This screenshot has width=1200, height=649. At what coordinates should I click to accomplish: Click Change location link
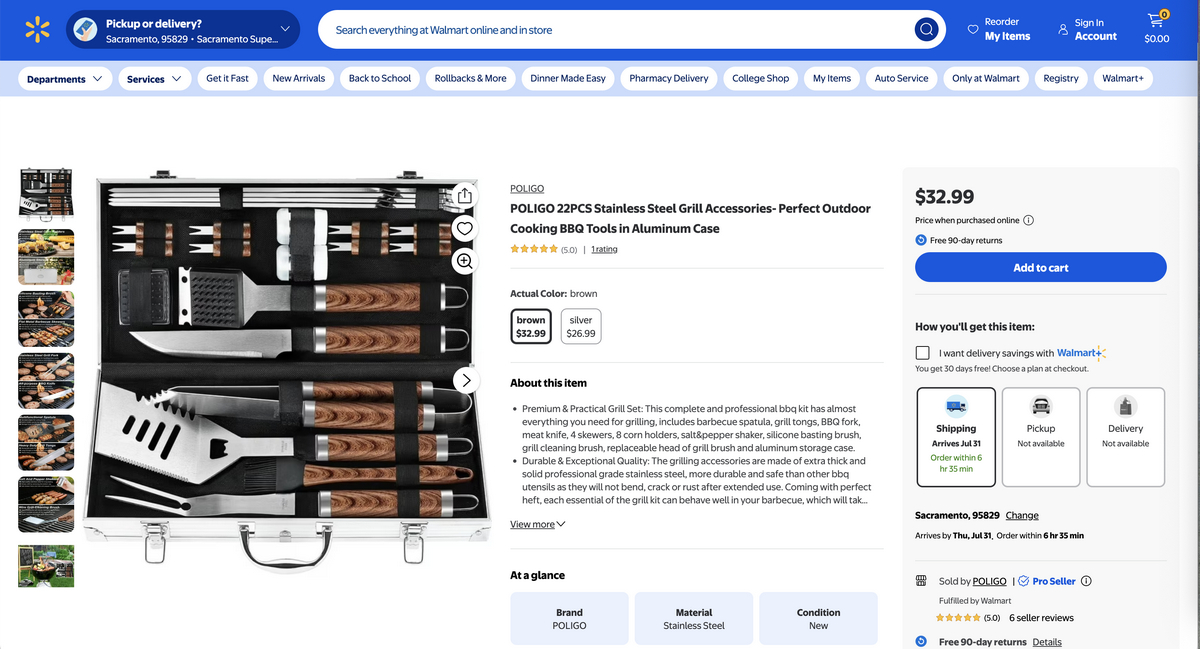coord(1022,515)
